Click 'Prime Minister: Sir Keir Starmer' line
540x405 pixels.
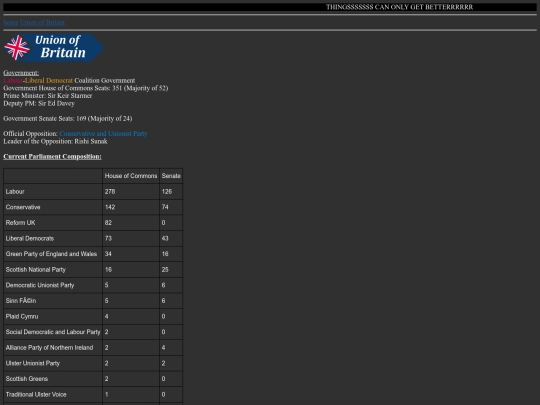coord(48,96)
